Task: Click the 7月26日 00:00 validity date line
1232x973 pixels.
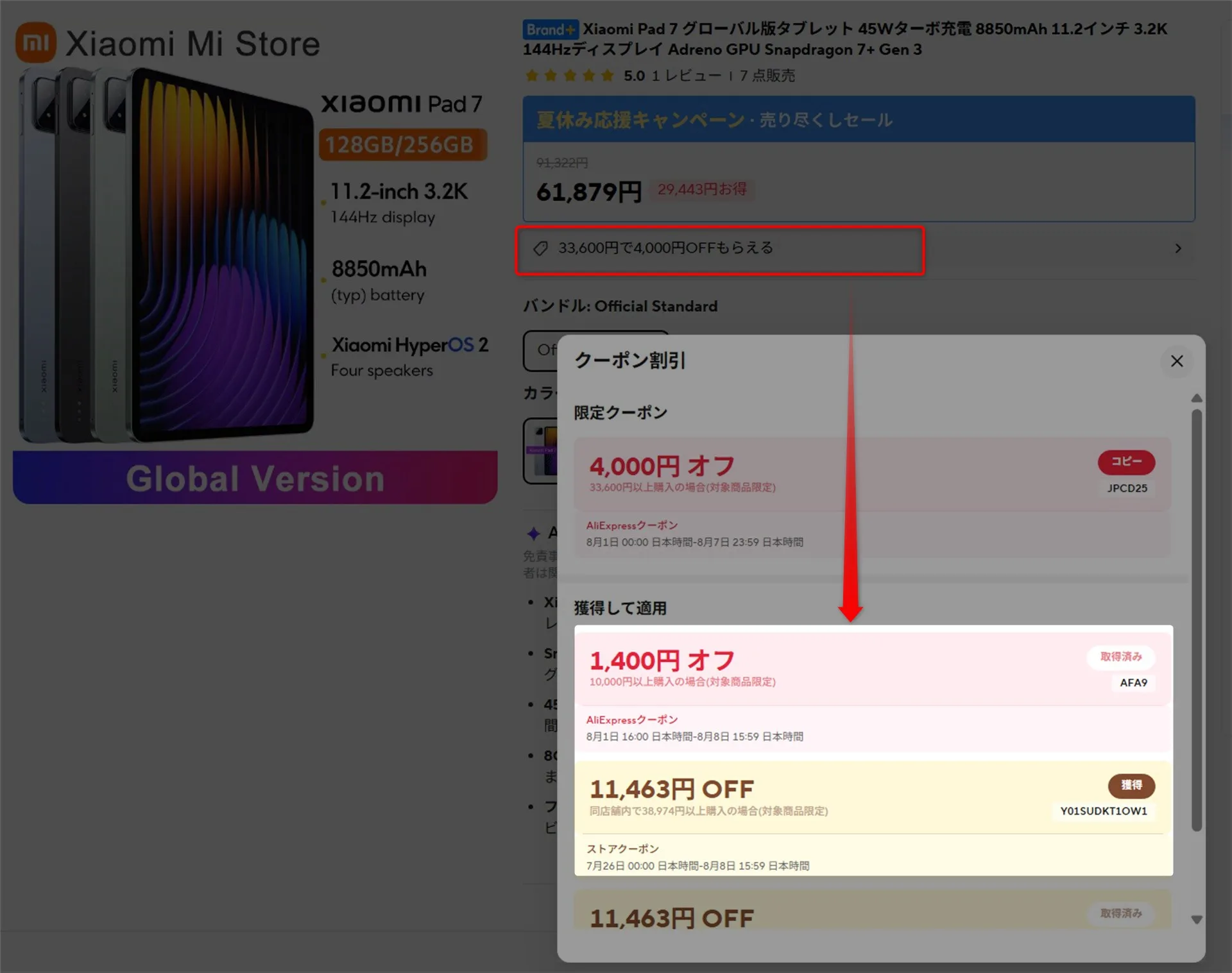Action: click(697, 866)
